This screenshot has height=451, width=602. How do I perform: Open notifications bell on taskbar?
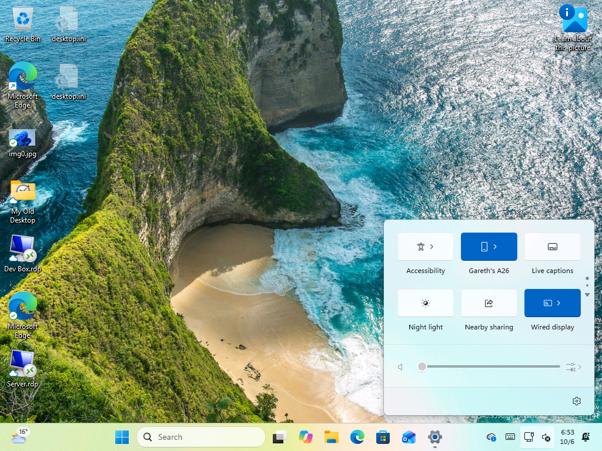586,437
